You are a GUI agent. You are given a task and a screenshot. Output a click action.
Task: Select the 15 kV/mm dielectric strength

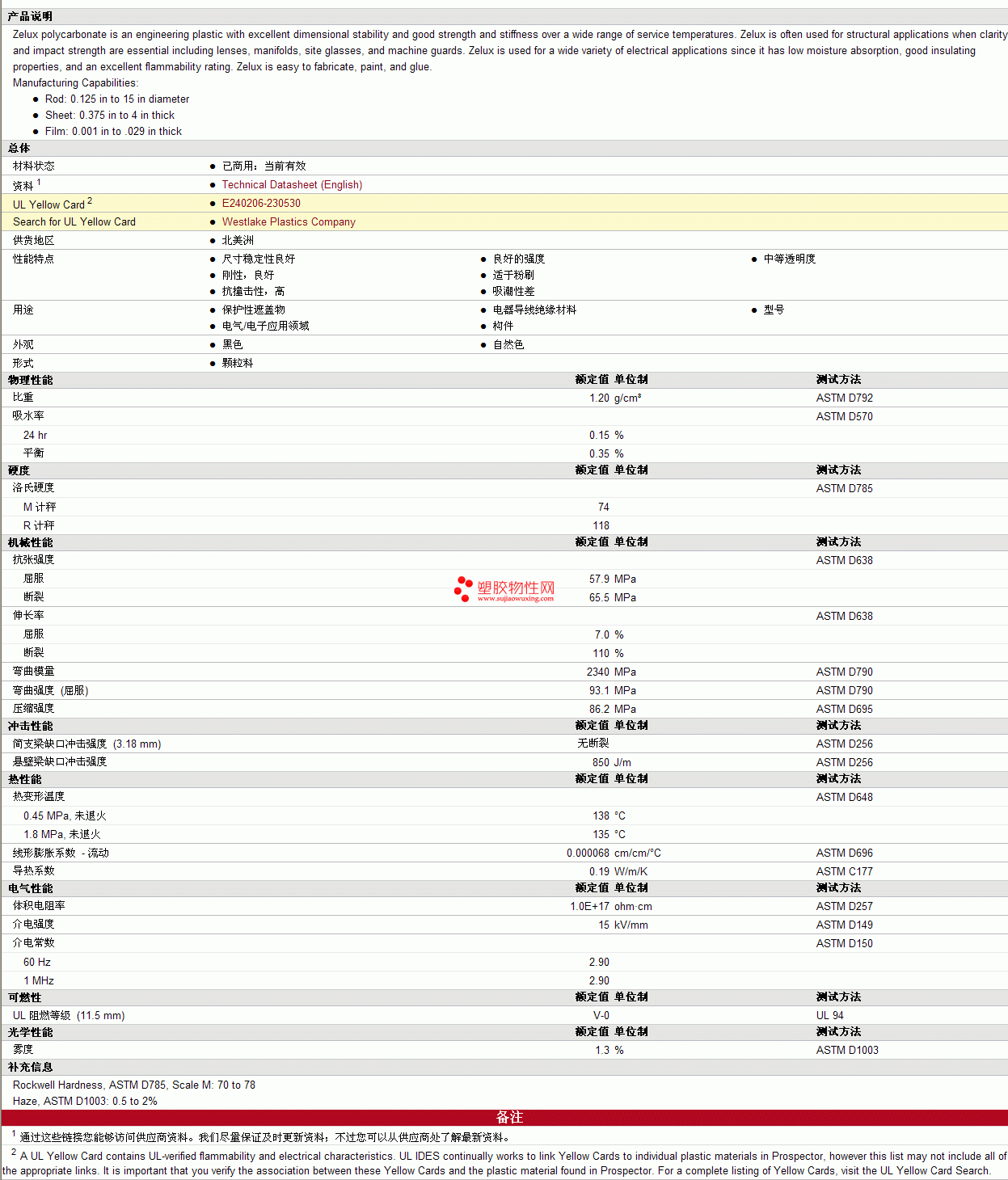coord(623,925)
